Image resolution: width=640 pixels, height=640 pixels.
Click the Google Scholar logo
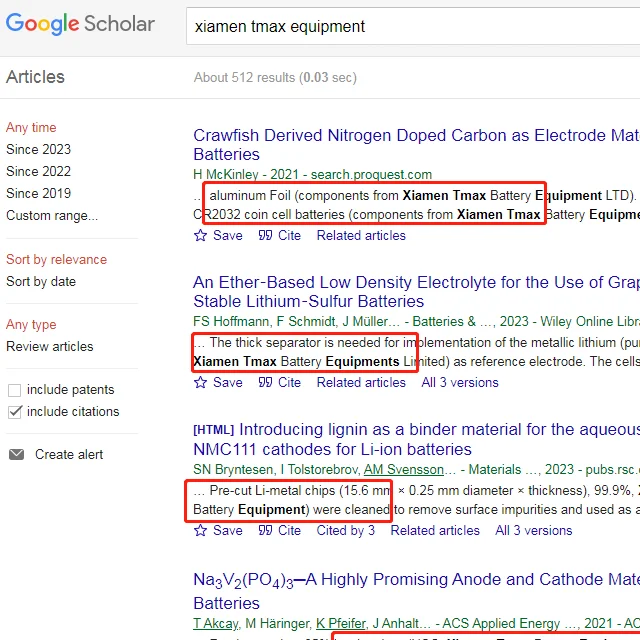click(80, 24)
